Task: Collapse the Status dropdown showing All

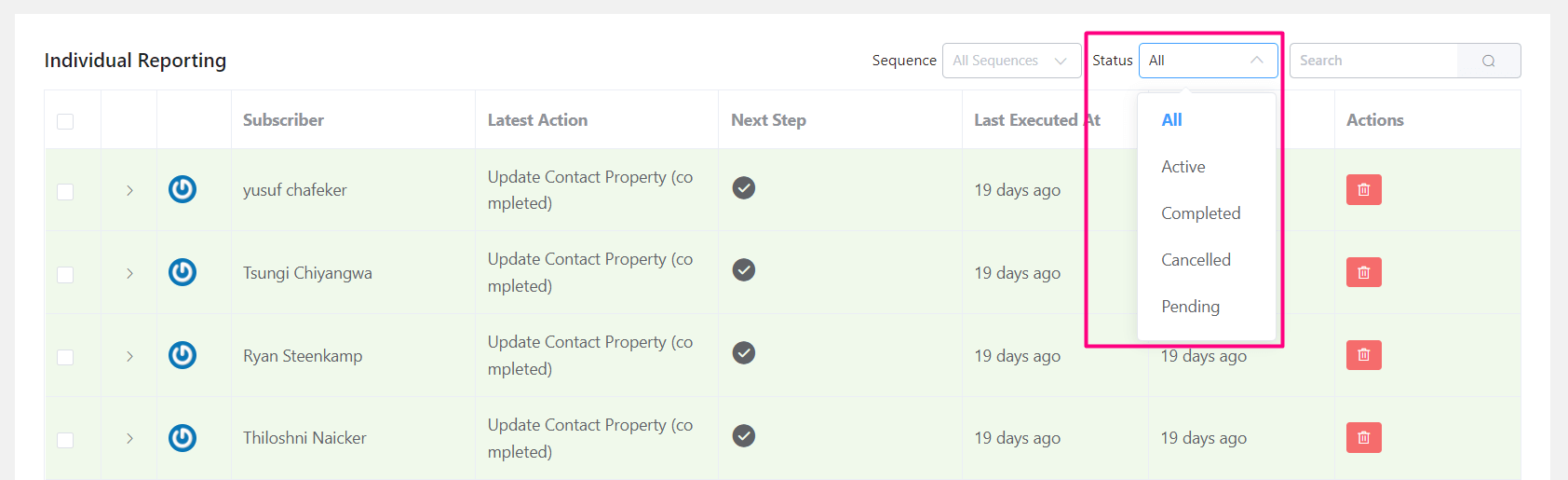Action: pos(1208,61)
